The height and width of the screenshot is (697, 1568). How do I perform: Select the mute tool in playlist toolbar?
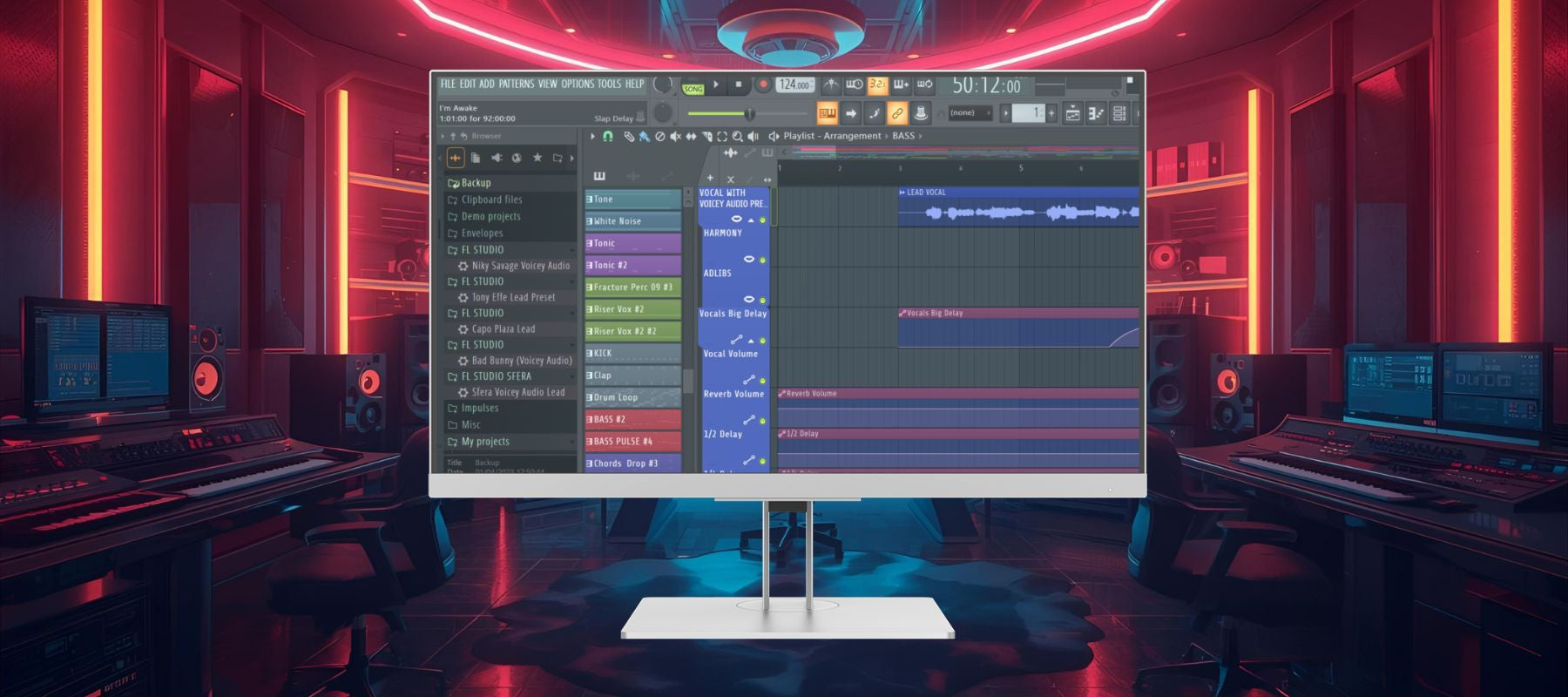[675, 136]
